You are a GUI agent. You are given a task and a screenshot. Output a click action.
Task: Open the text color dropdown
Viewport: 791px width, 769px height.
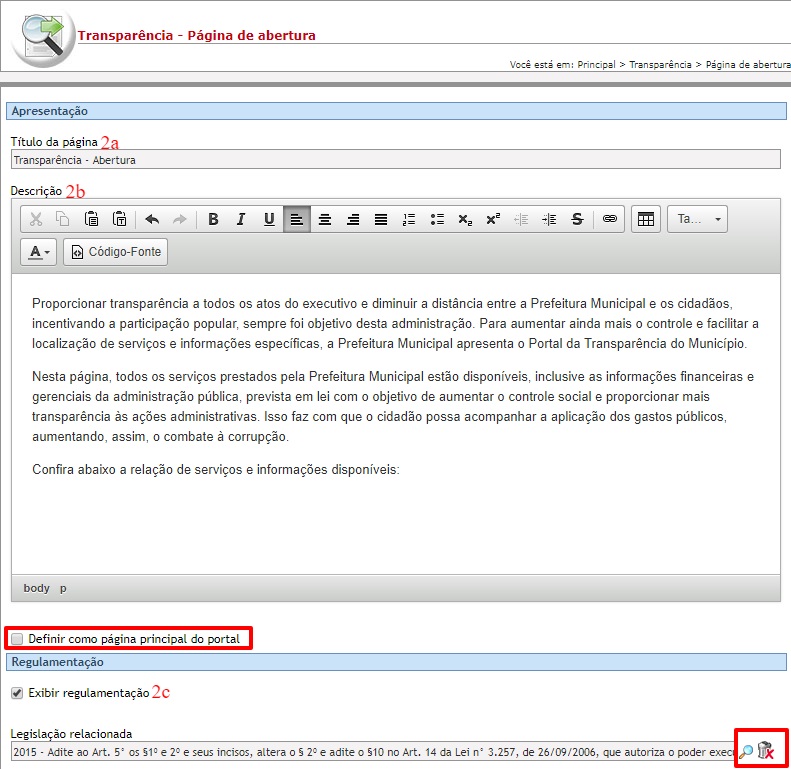[38, 252]
